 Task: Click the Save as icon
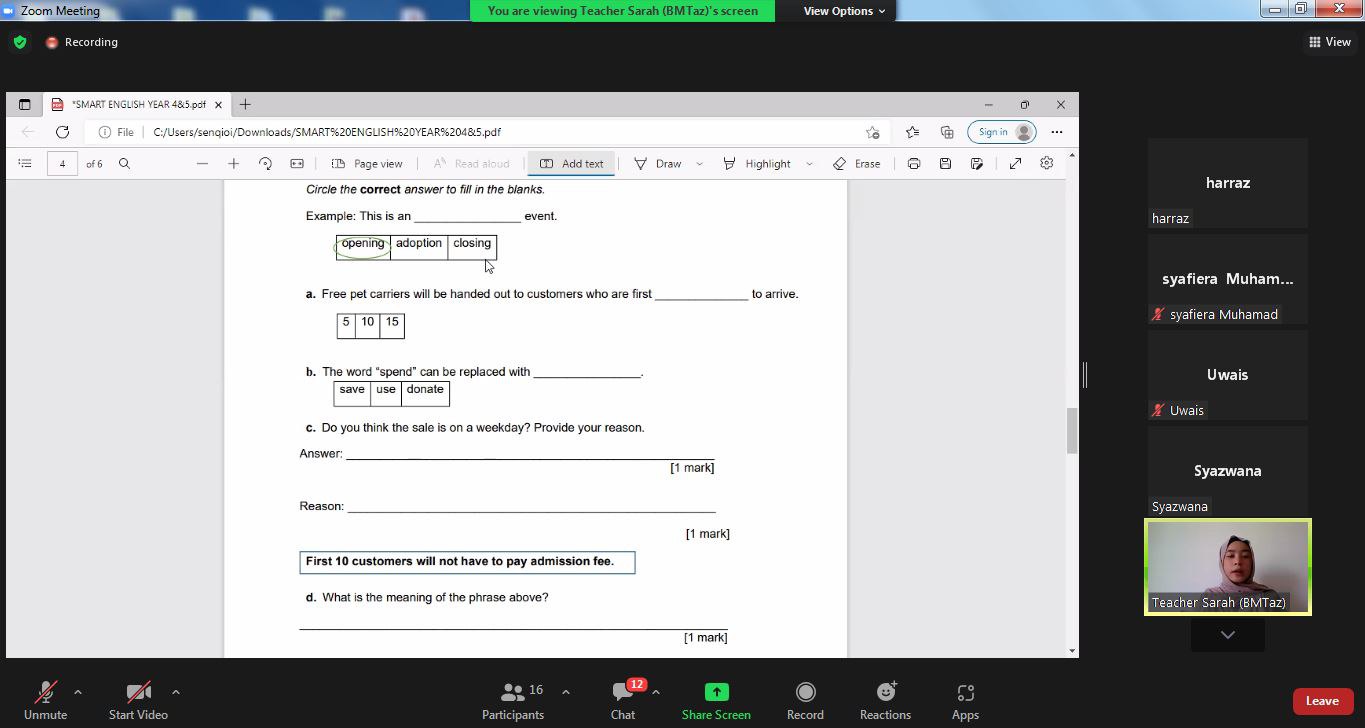tap(977, 163)
